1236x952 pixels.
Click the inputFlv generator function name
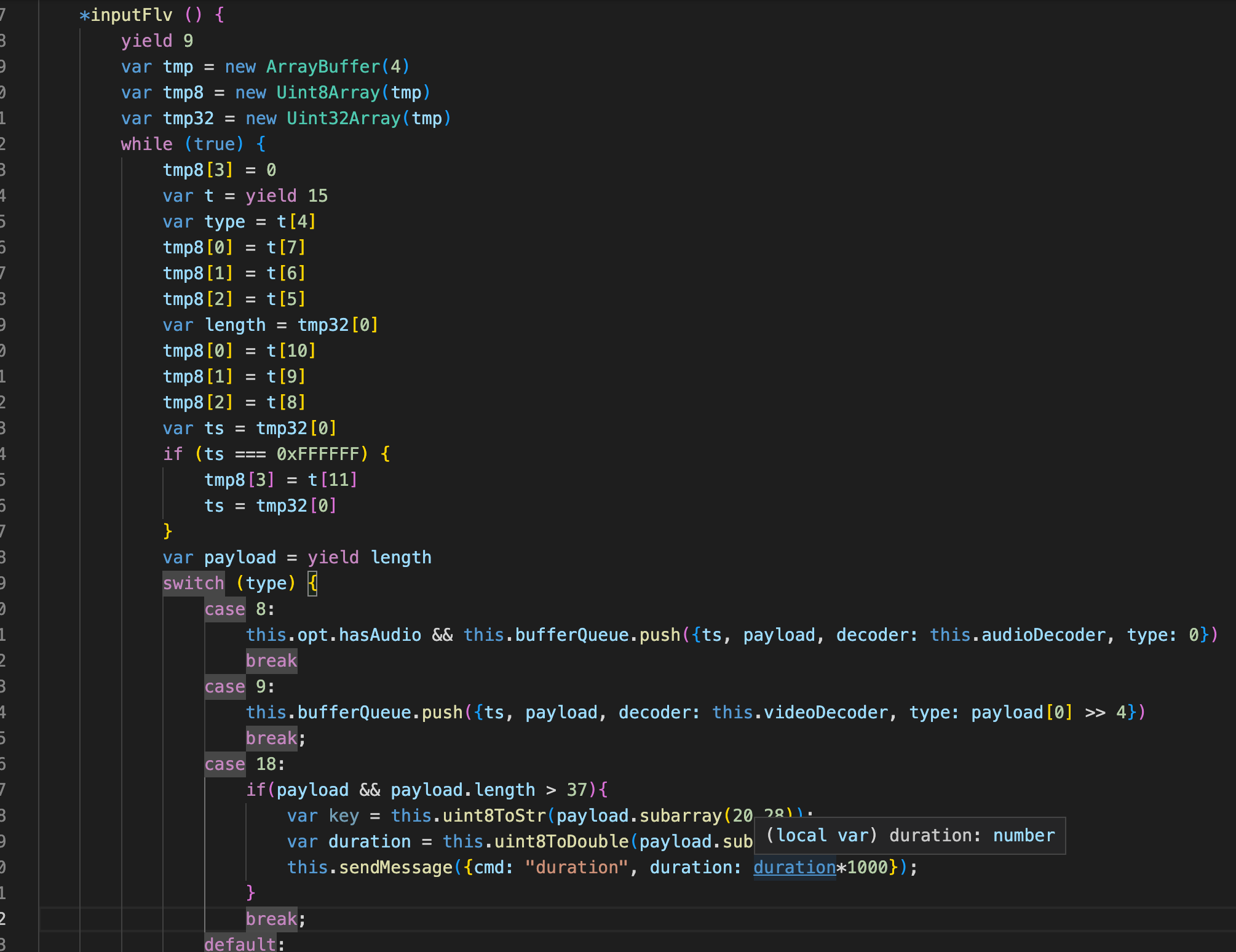coord(131,15)
